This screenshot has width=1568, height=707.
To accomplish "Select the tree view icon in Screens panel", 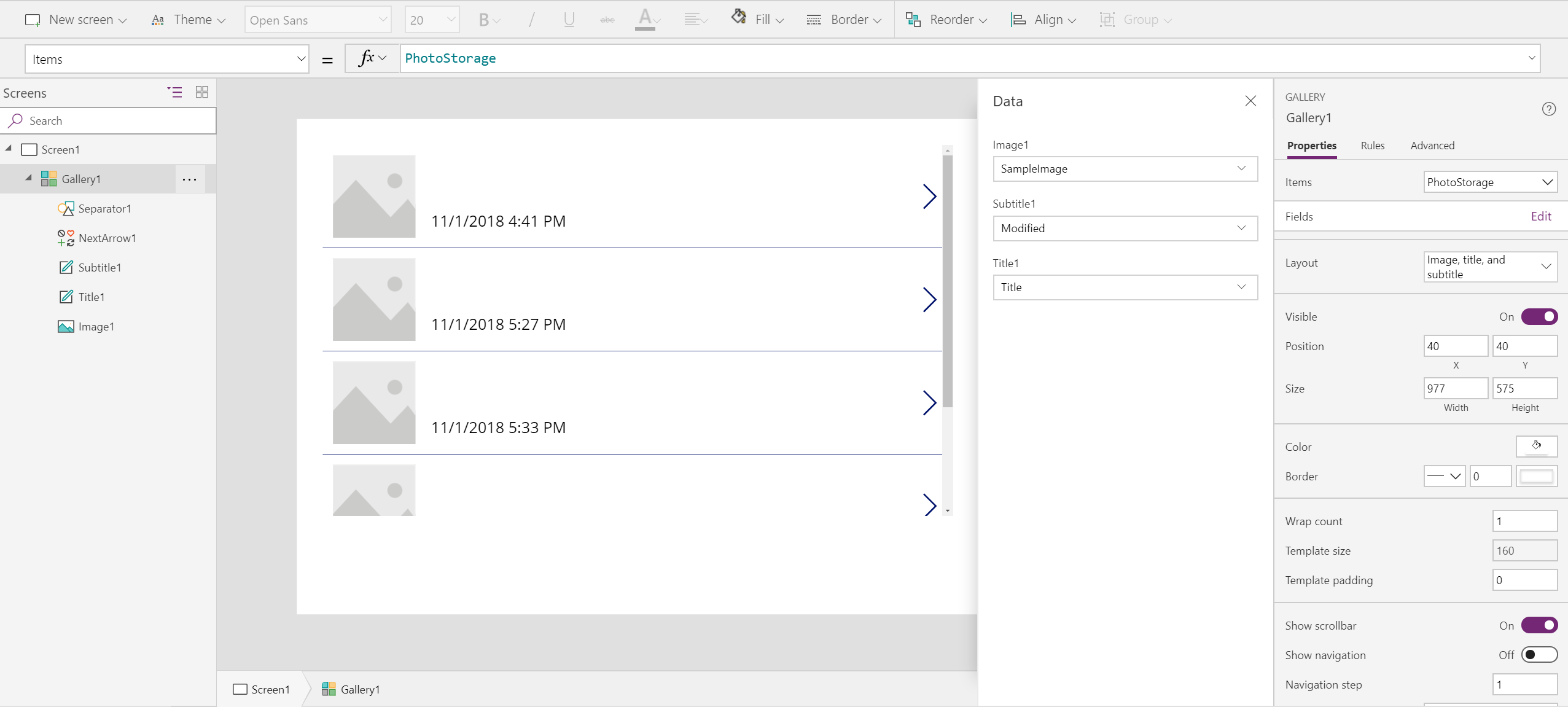I will pyautogui.click(x=175, y=92).
